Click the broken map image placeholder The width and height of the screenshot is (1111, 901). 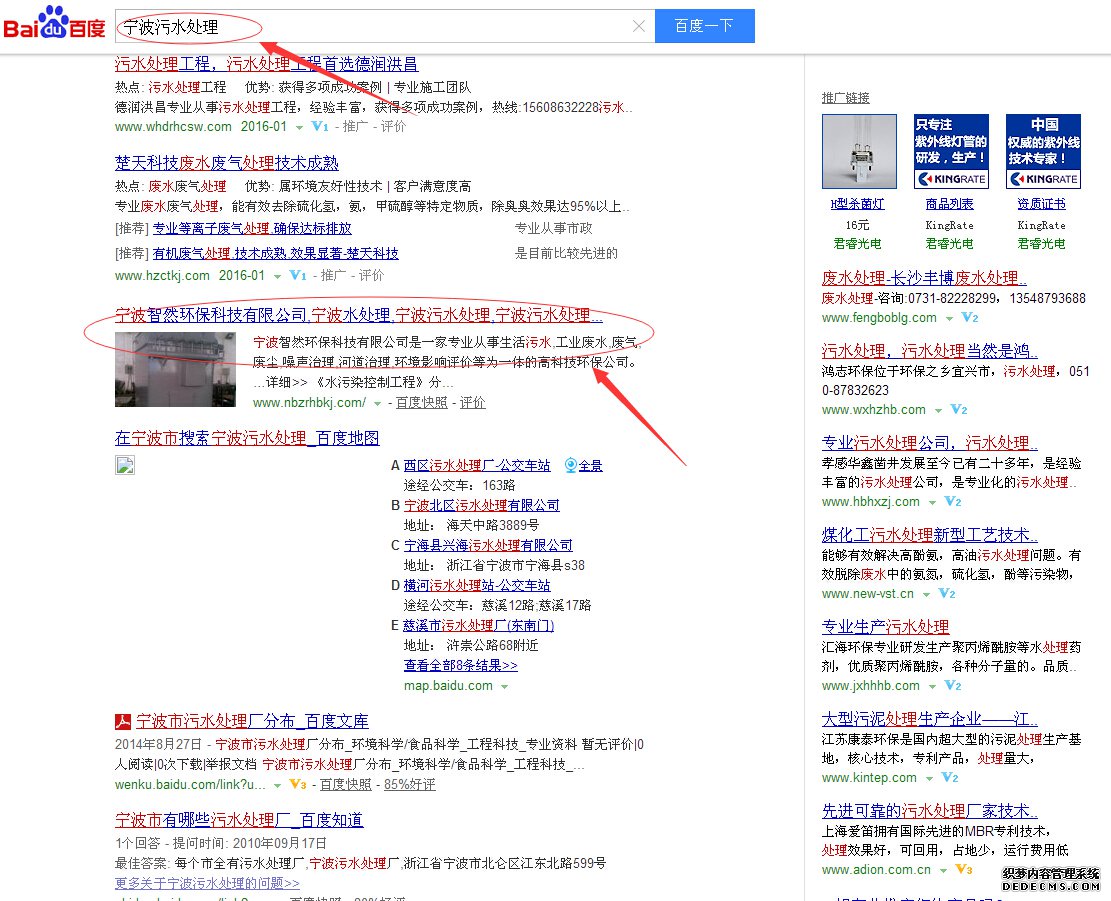125,465
